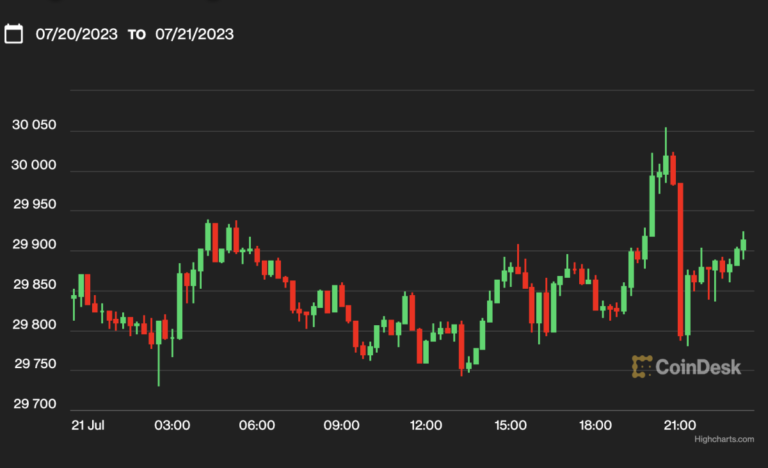768x468 pixels.
Task: Click the 29 900 price axis label
Action: tap(34, 246)
